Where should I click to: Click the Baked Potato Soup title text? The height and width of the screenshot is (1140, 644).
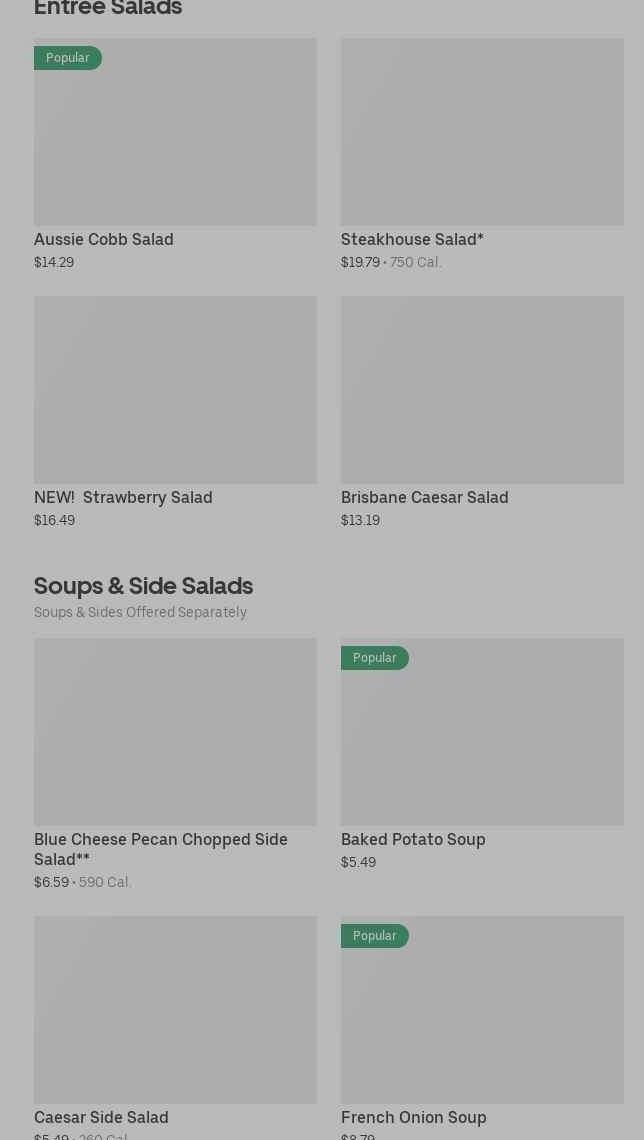point(413,839)
